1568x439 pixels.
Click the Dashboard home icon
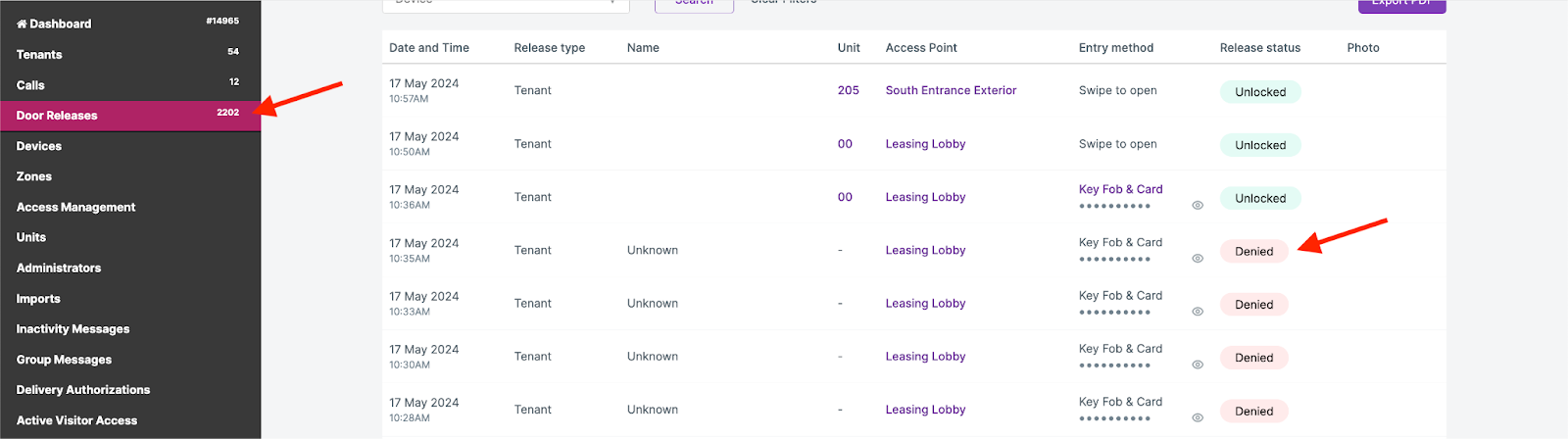[x=22, y=24]
